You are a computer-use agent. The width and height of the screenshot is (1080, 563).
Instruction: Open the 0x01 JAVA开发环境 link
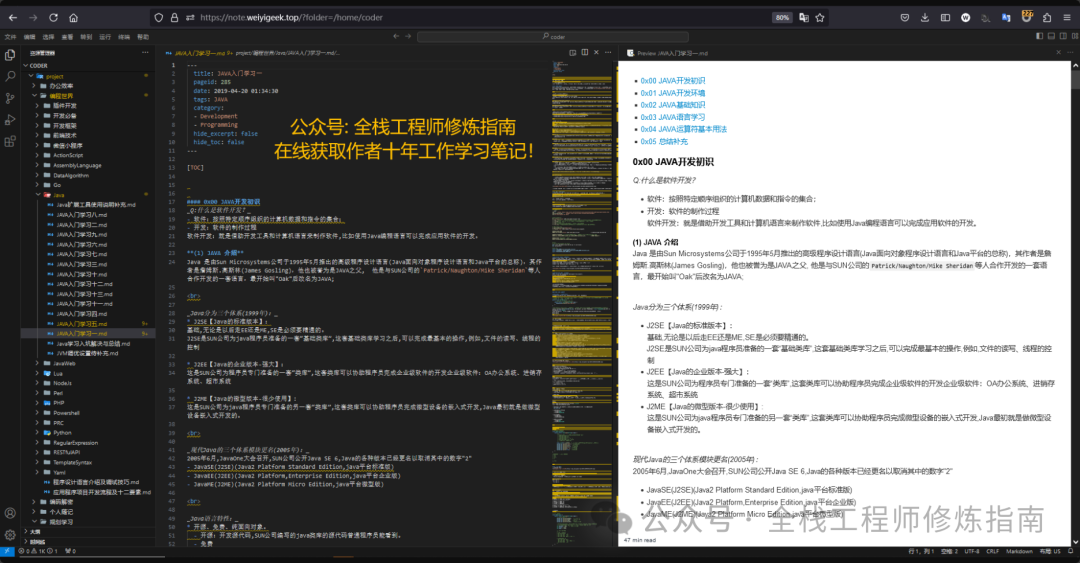[x=672, y=93]
